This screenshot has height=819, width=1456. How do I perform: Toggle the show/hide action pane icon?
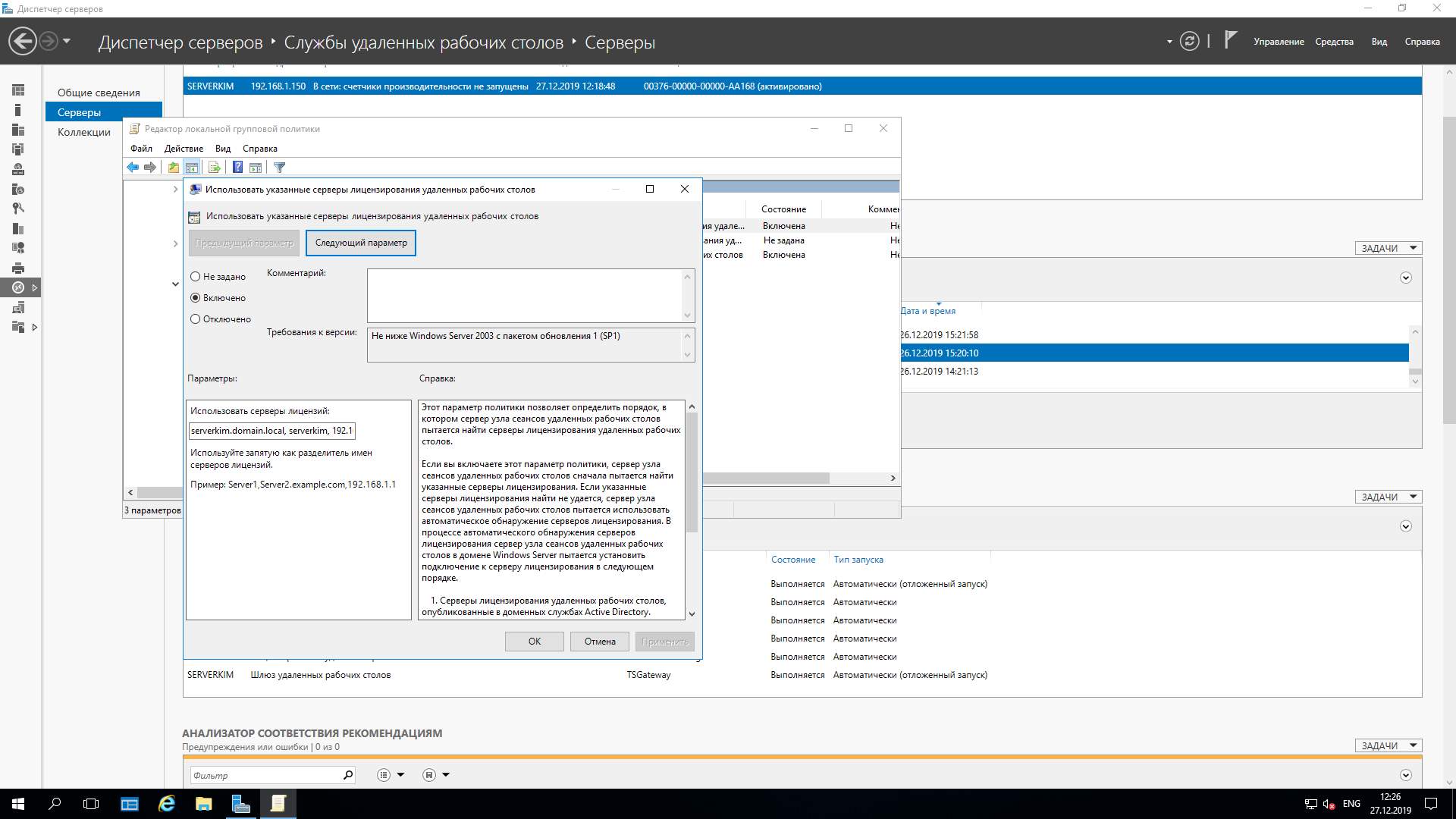pyautogui.click(x=256, y=168)
